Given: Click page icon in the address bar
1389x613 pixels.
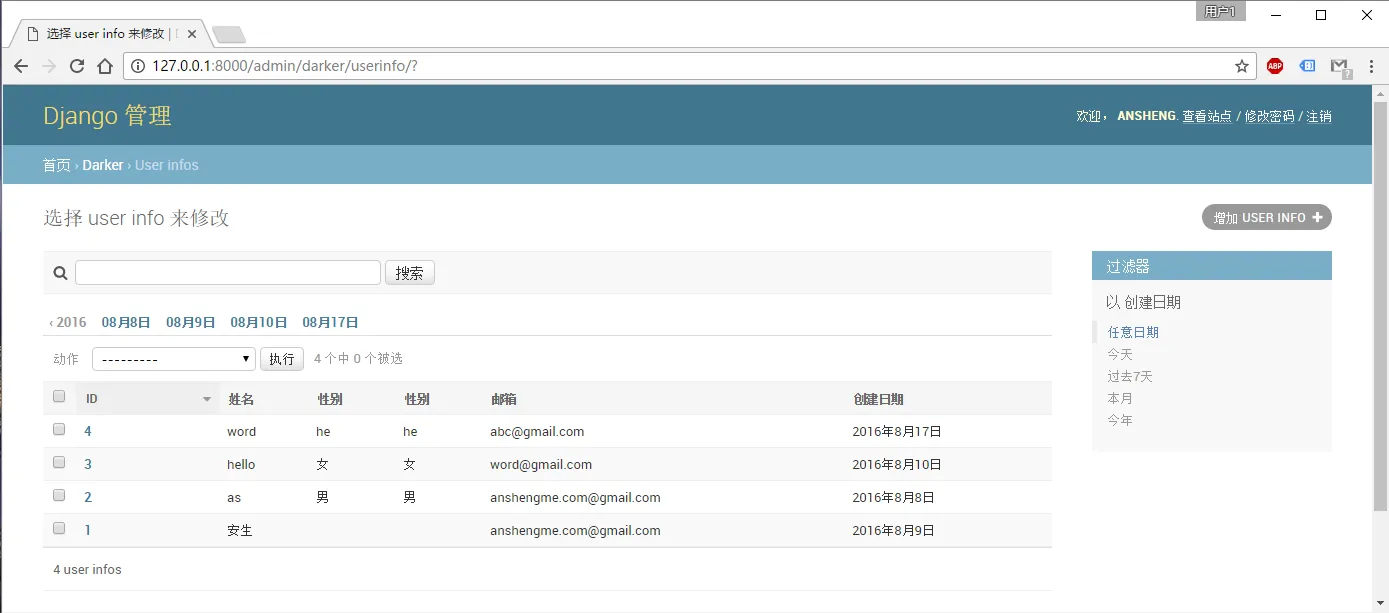Looking at the screenshot, I should point(138,67).
